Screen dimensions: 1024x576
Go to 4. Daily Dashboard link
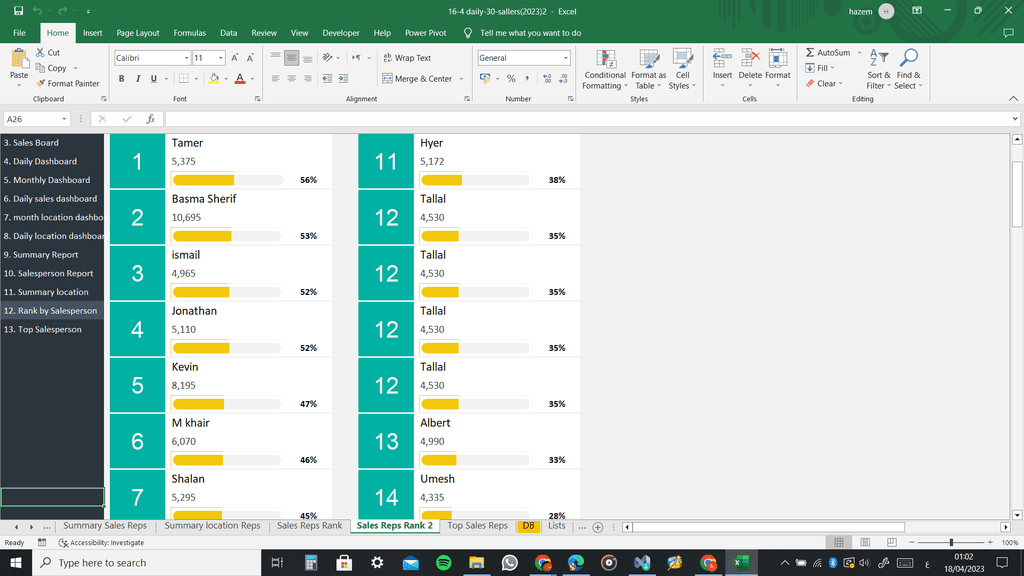click(x=40, y=161)
